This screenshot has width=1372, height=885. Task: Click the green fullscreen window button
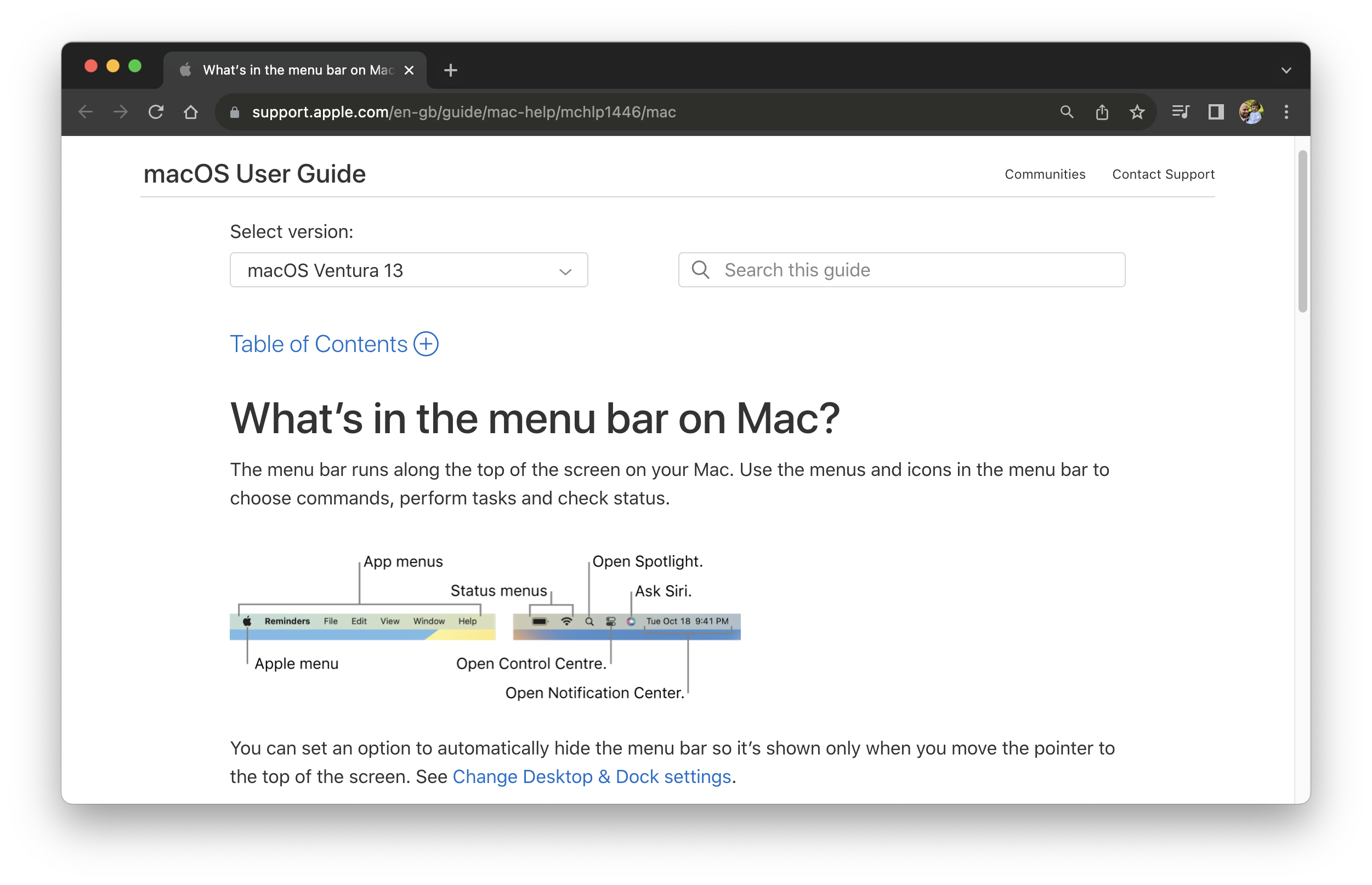[x=135, y=66]
